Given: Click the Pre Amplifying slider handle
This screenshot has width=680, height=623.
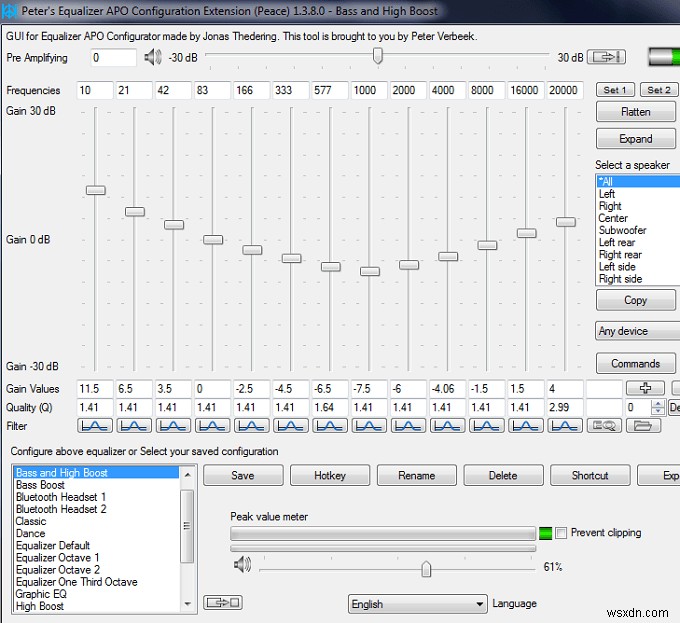Looking at the screenshot, I should (378, 56).
